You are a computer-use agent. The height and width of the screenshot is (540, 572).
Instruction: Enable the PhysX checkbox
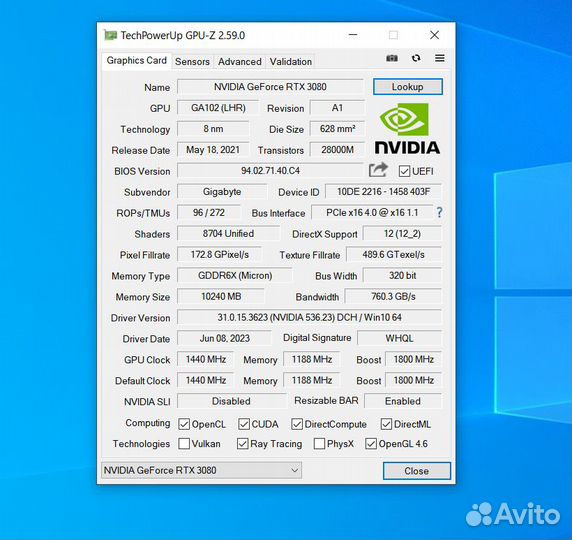click(x=319, y=444)
